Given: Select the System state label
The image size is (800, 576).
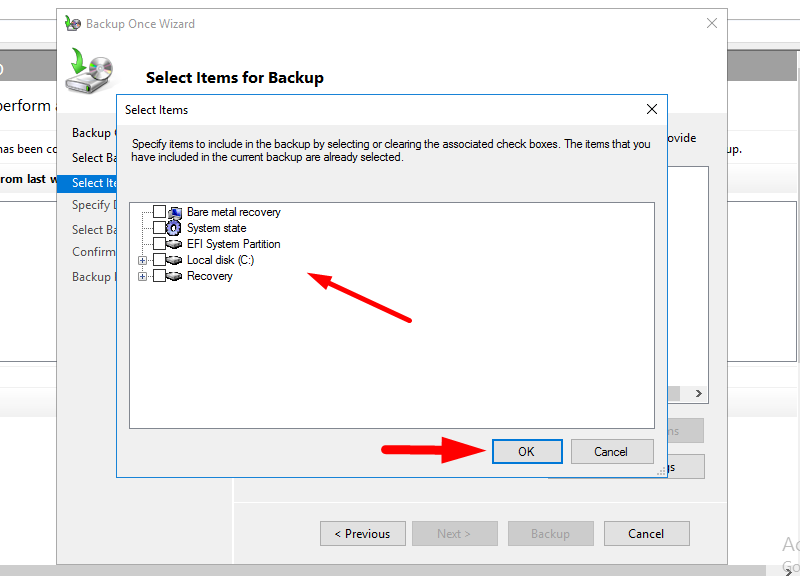Looking at the screenshot, I should tap(216, 228).
